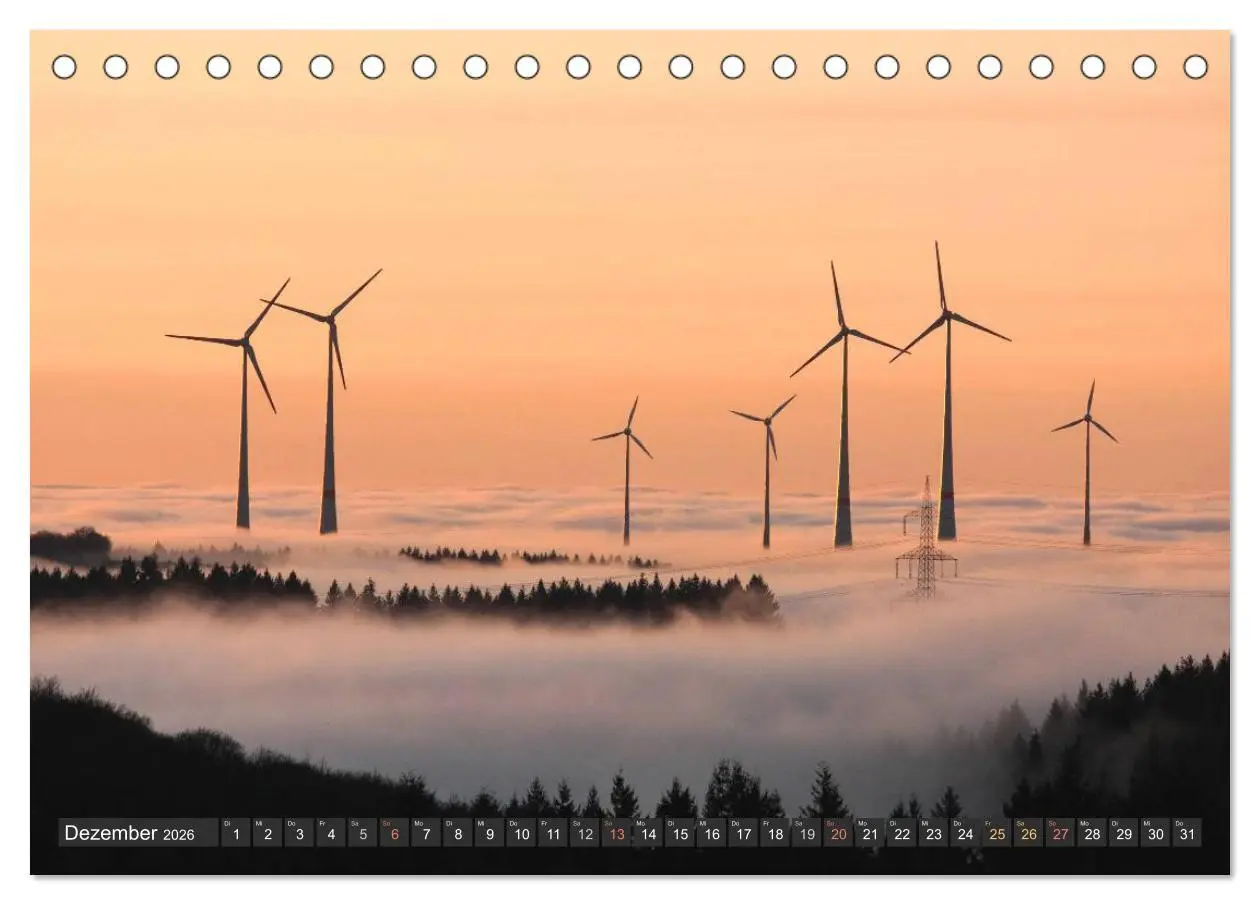Select day 2 in the calendar strip
The width and height of the screenshot is (1260, 905).
(x=267, y=833)
